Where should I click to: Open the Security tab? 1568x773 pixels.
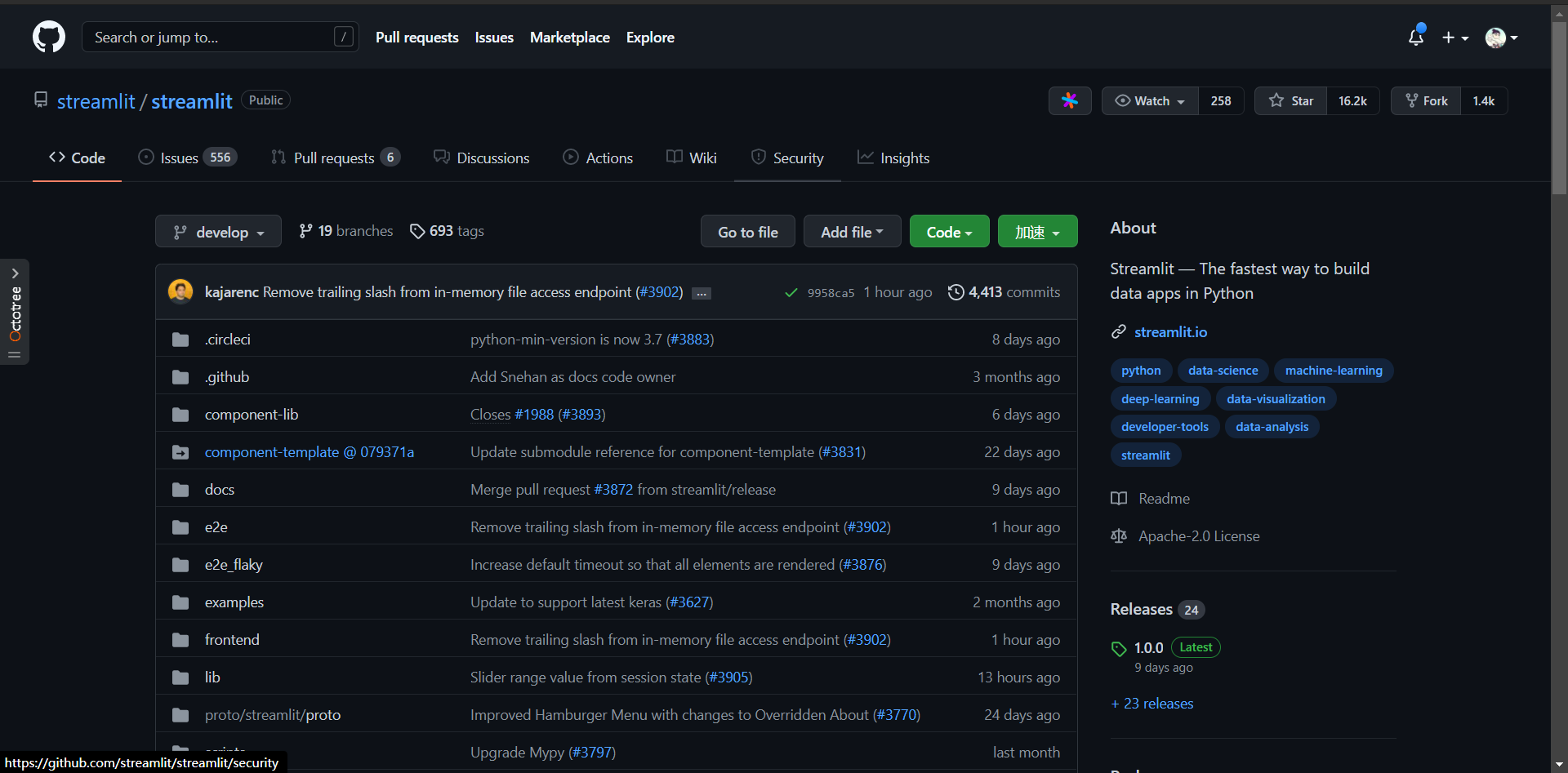pos(787,158)
